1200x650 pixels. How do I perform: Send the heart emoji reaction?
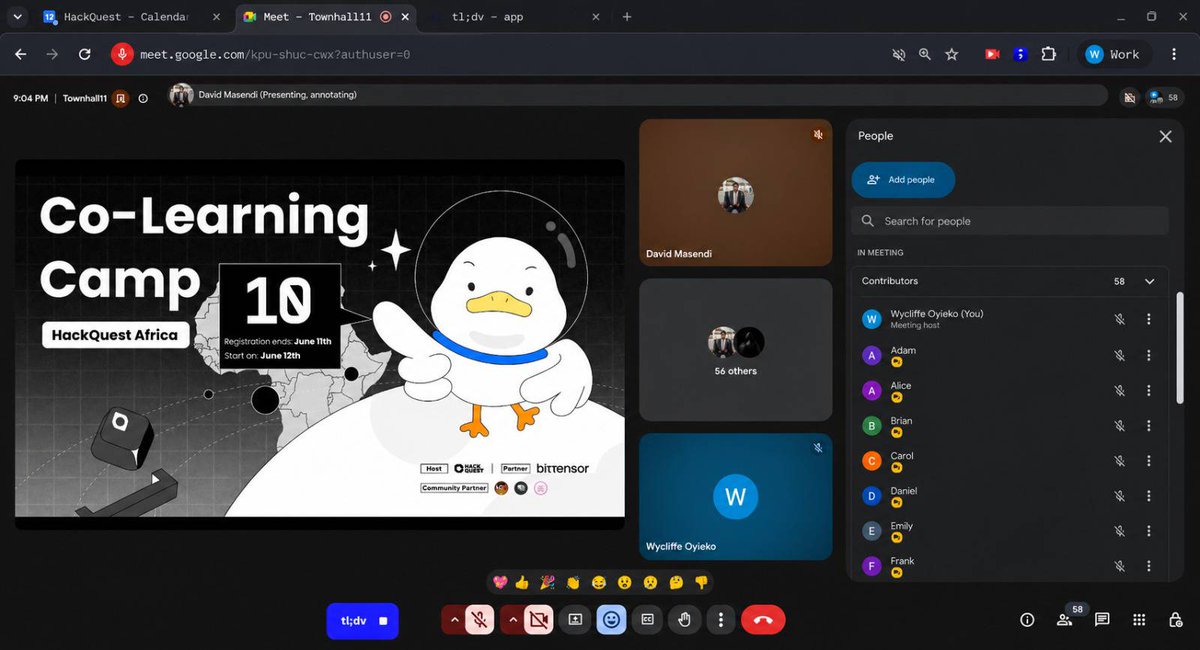click(501, 582)
